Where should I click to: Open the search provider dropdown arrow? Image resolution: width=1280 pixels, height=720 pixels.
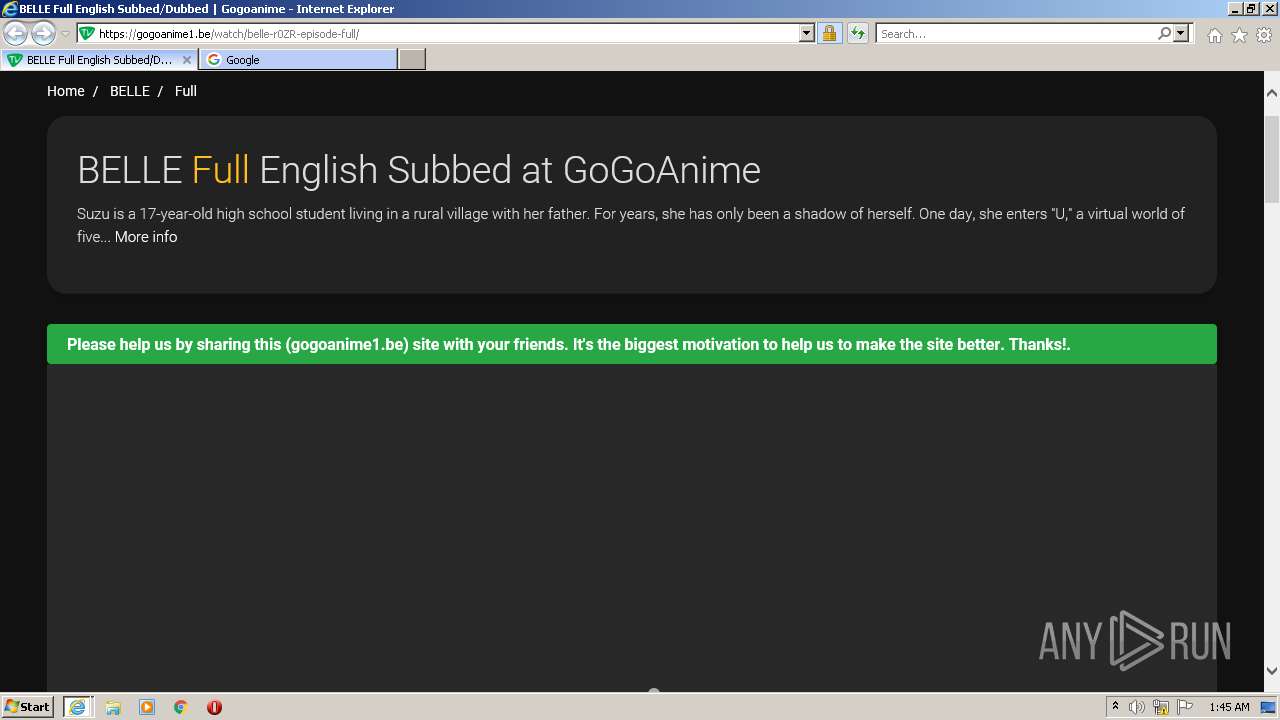(x=1181, y=34)
